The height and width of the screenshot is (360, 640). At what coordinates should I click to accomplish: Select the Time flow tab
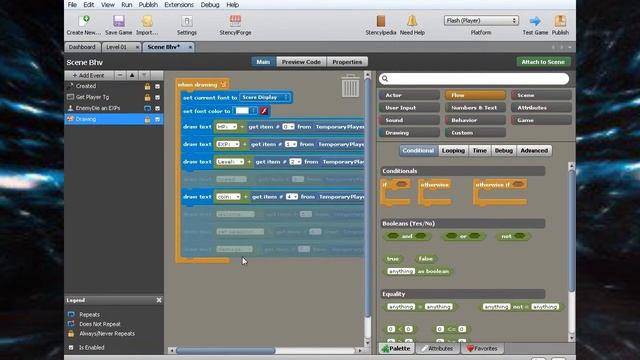pos(480,151)
